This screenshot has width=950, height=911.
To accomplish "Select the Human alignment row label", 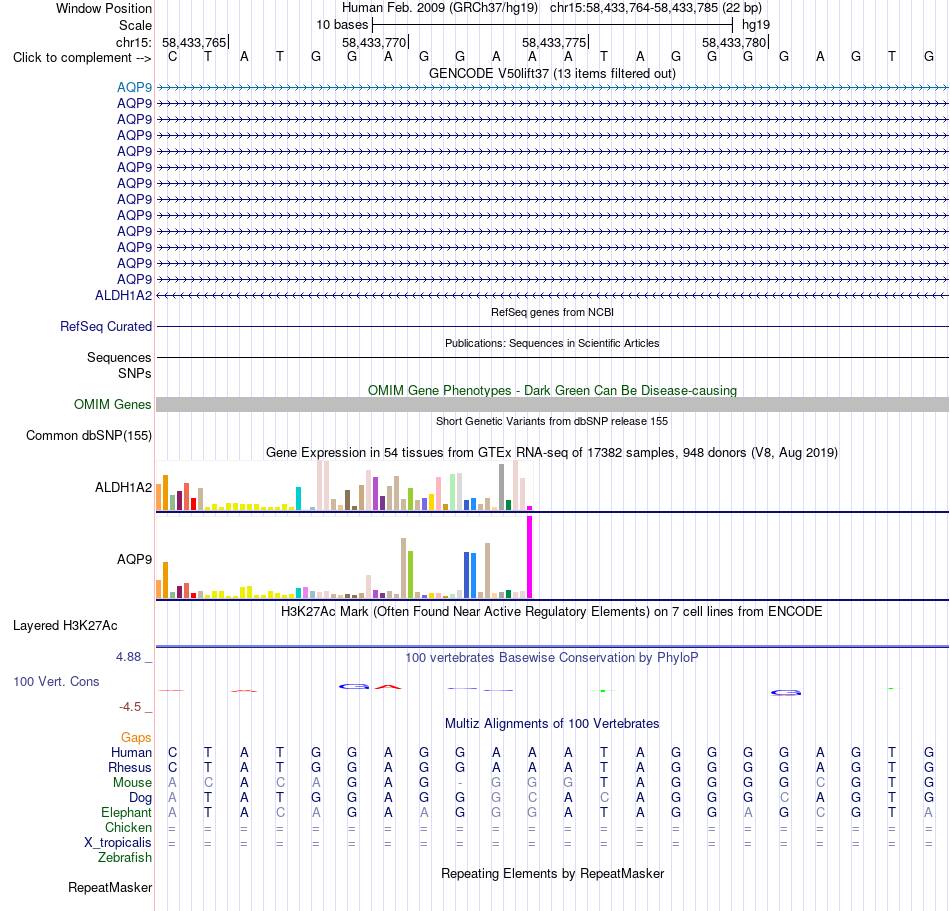I will point(131,752).
